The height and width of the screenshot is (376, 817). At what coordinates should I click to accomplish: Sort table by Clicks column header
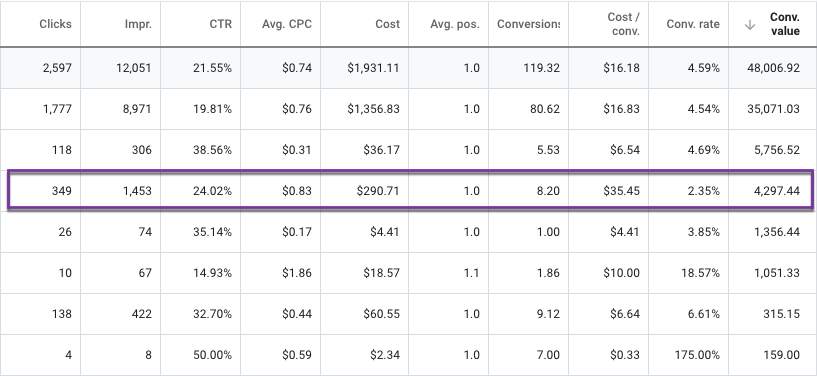pos(55,24)
